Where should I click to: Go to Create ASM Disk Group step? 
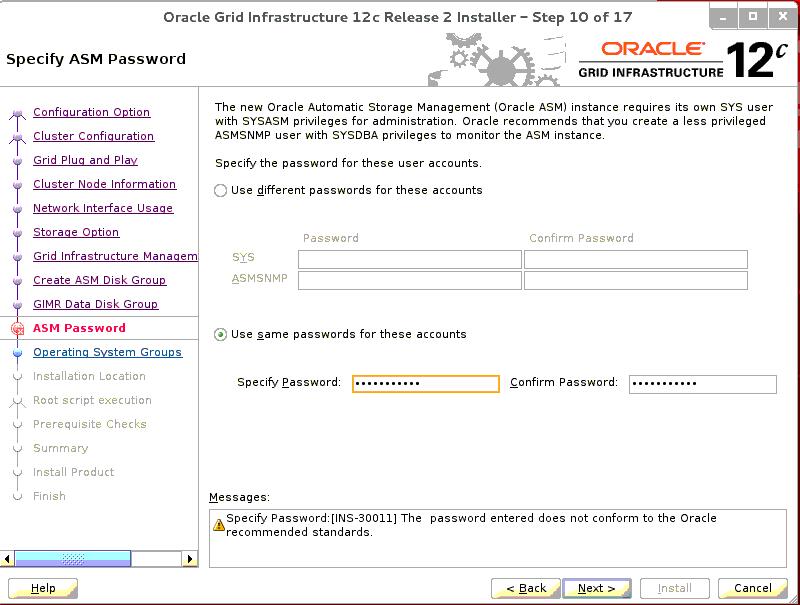pyautogui.click(x=99, y=280)
